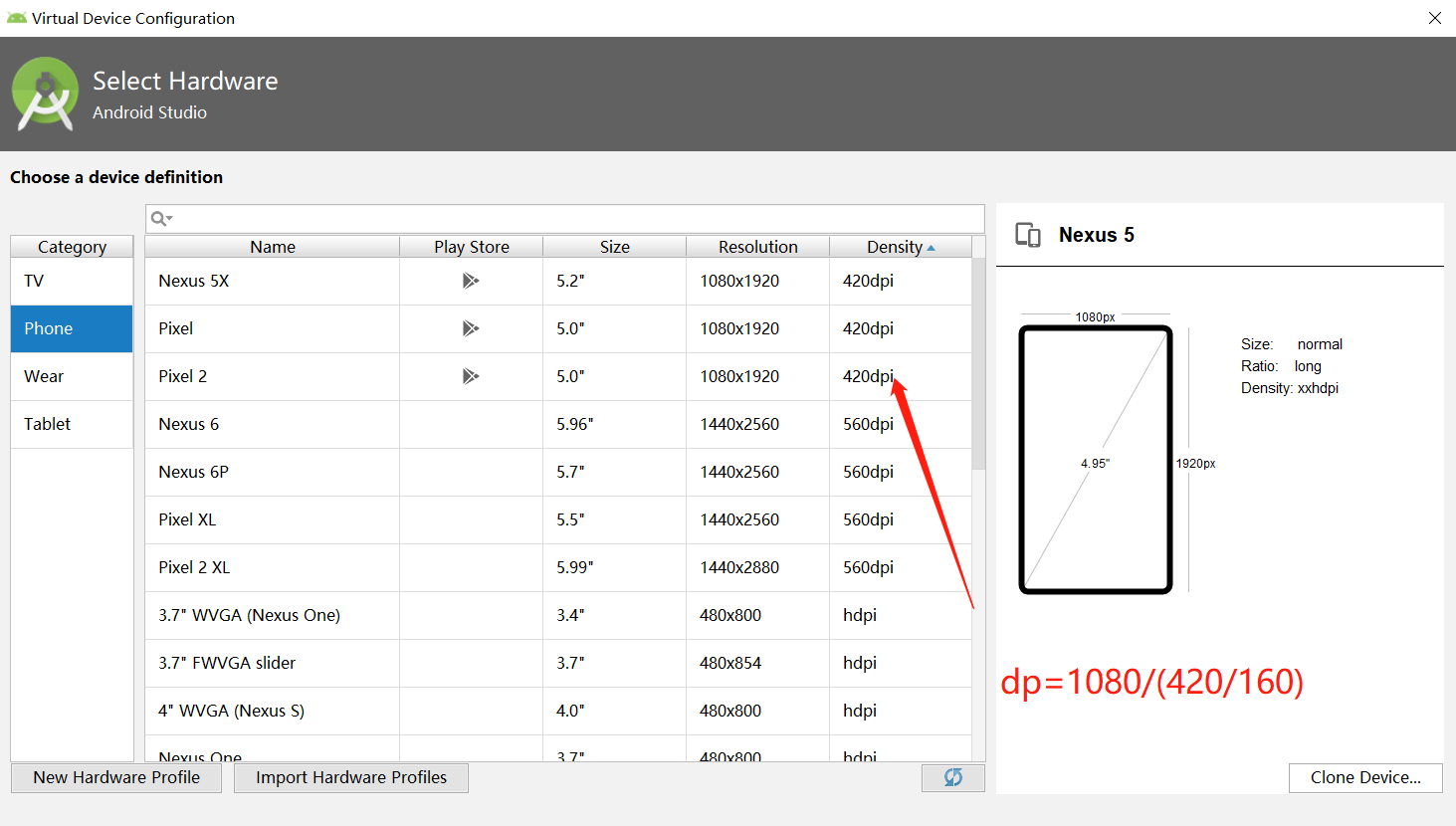Select the Phone category
This screenshot has width=1456, height=826.
pos(72,328)
